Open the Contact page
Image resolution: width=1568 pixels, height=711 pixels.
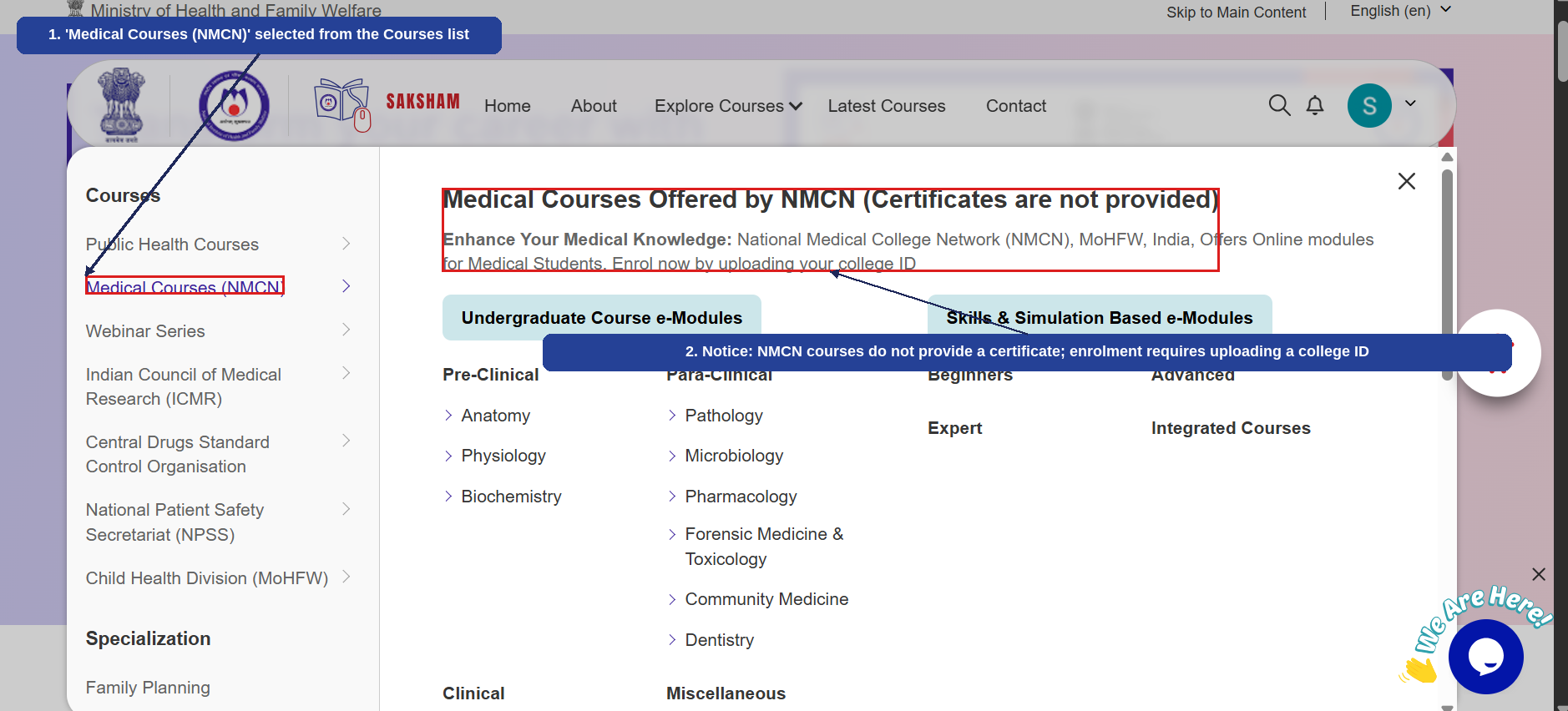pos(1016,106)
